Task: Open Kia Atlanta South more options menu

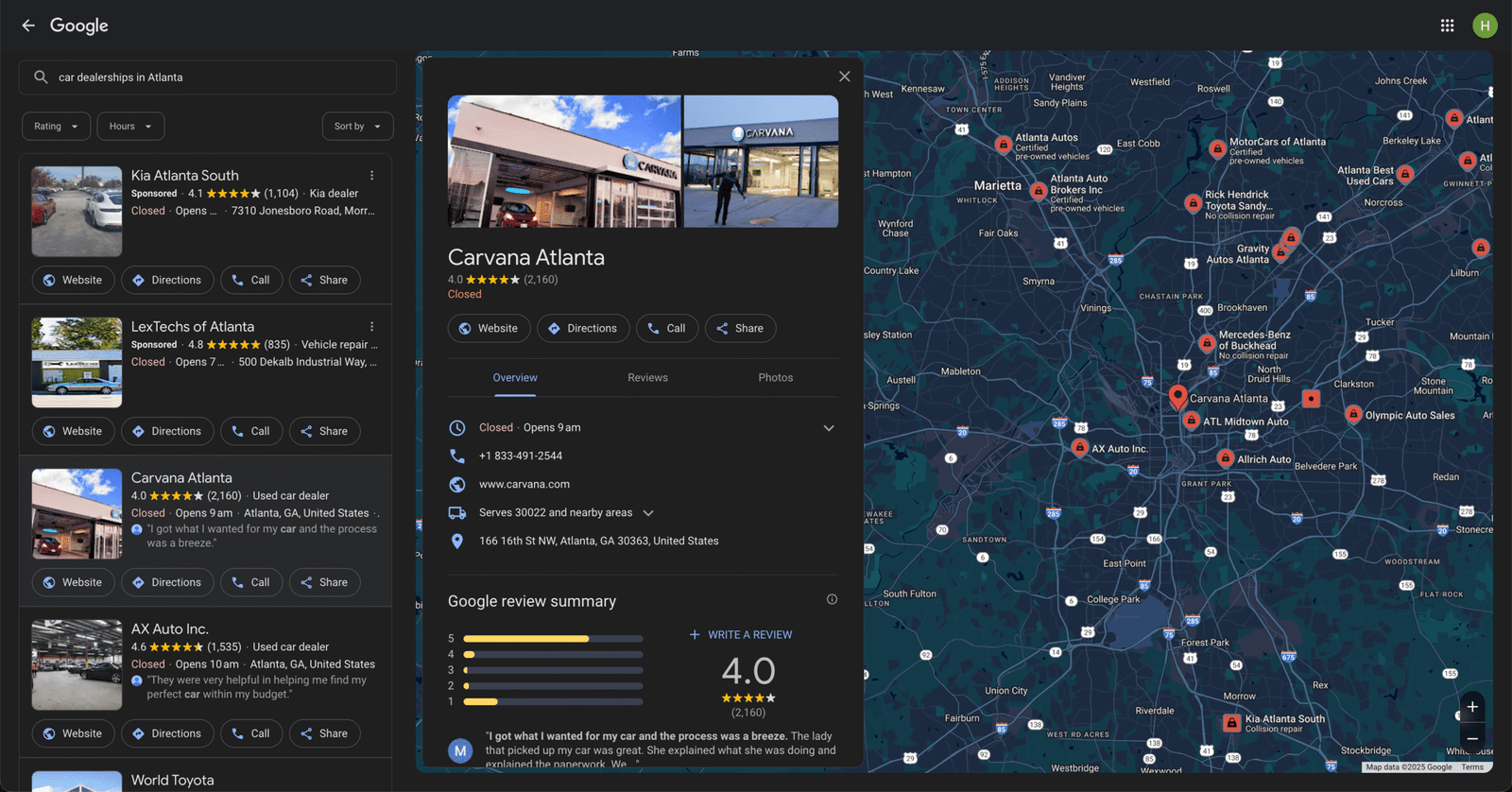Action: click(x=372, y=176)
